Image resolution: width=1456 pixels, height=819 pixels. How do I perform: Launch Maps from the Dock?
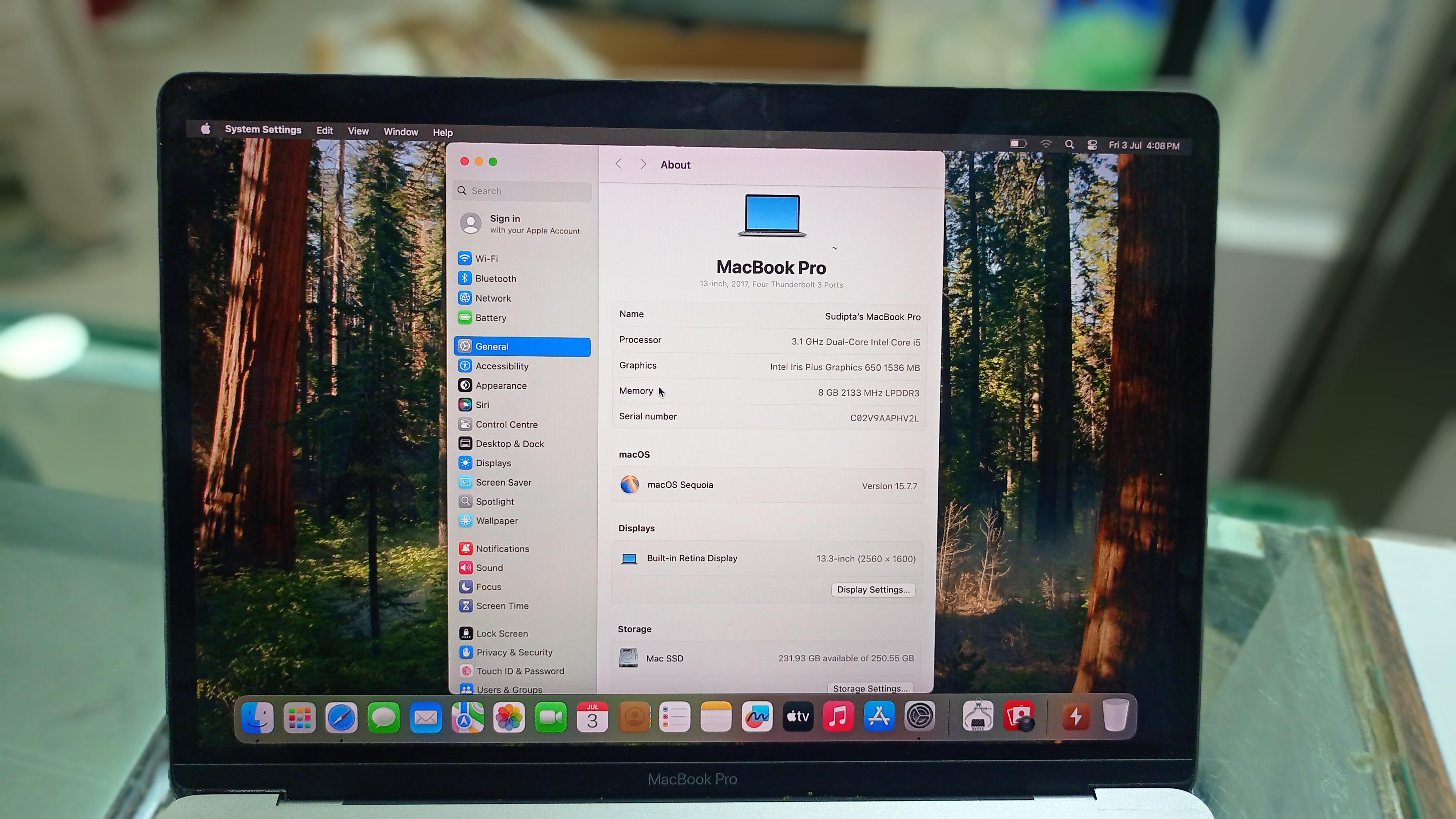(467, 717)
